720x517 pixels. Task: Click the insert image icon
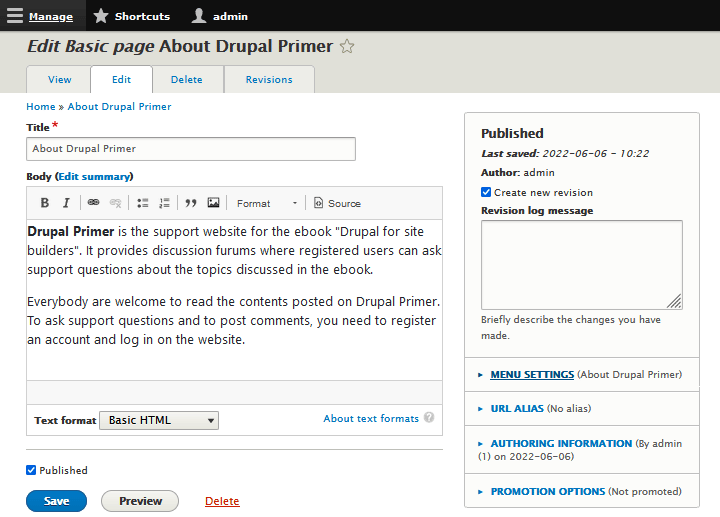pyautogui.click(x=213, y=203)
